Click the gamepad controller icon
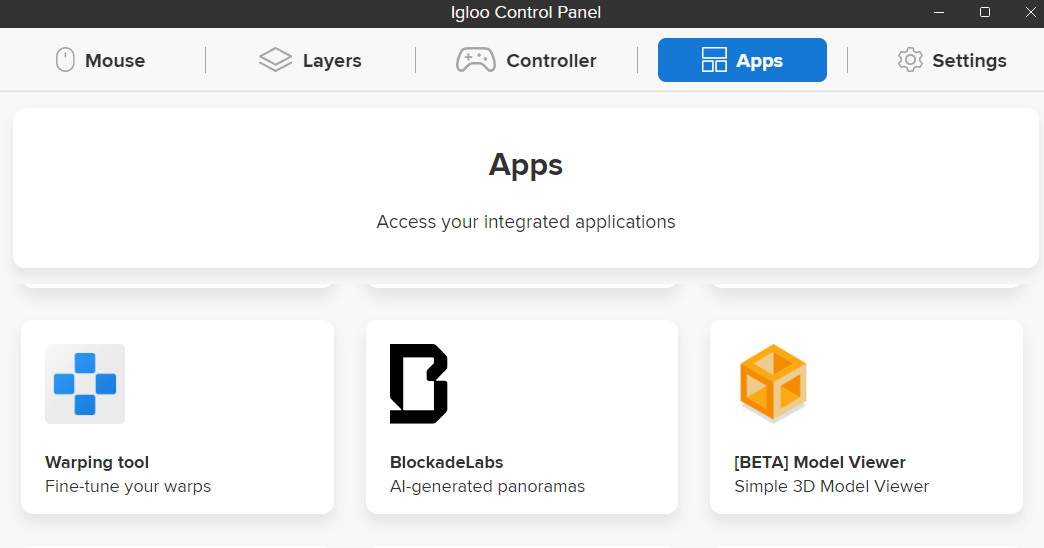The width and height of the screenshot is (1044, 548). [x=475, y=60]
